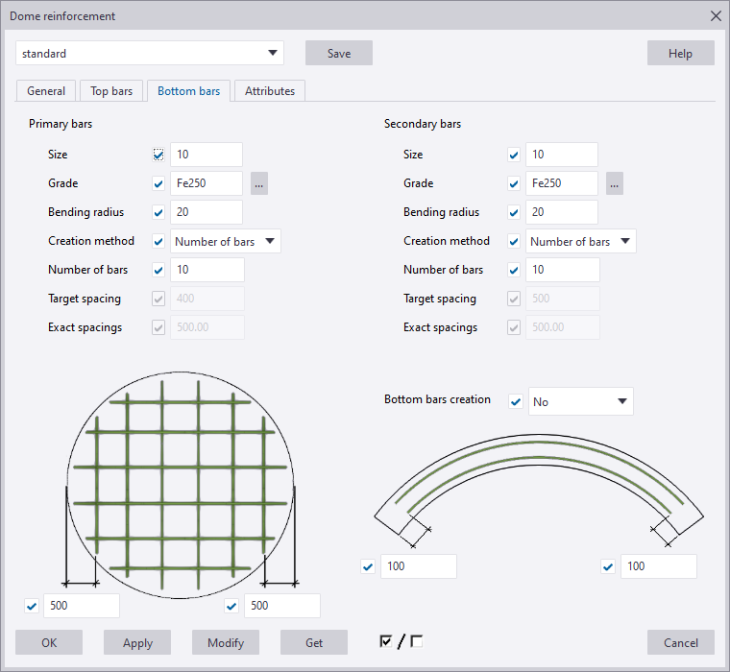The height and width of the screenshot is (672, 730).
Task: Expand Secondary bars Creation method dropdown
Action: point(582,241)
